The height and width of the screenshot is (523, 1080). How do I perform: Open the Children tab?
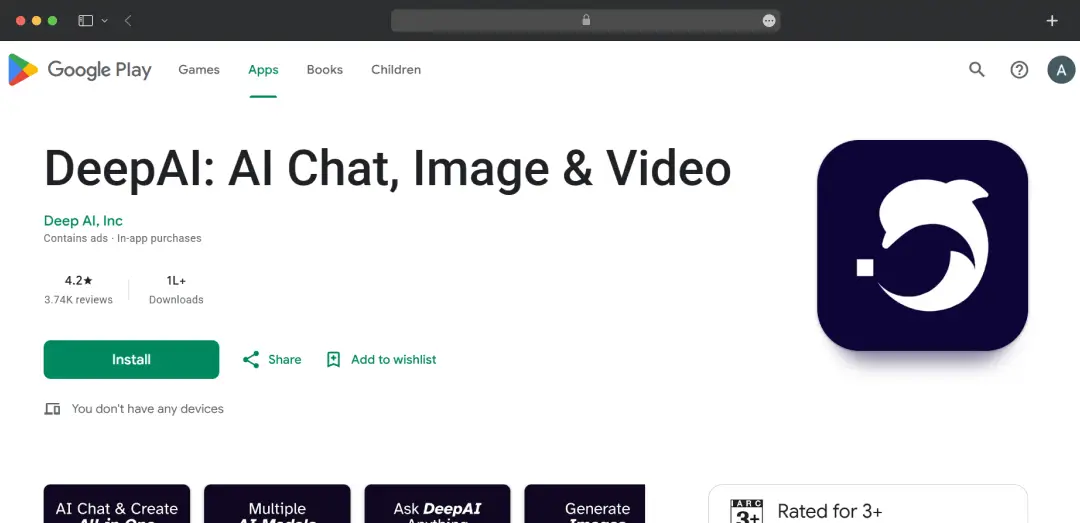click(x=396, y=70)
